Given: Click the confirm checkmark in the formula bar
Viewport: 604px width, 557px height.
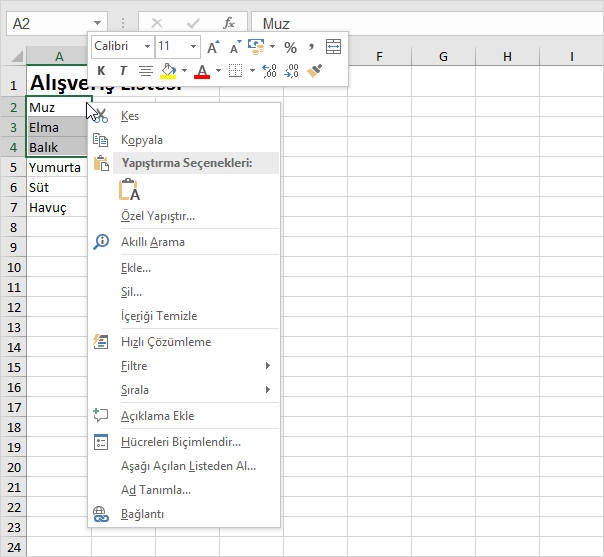Looking at the screenshot, I should [x=193, y=23].
